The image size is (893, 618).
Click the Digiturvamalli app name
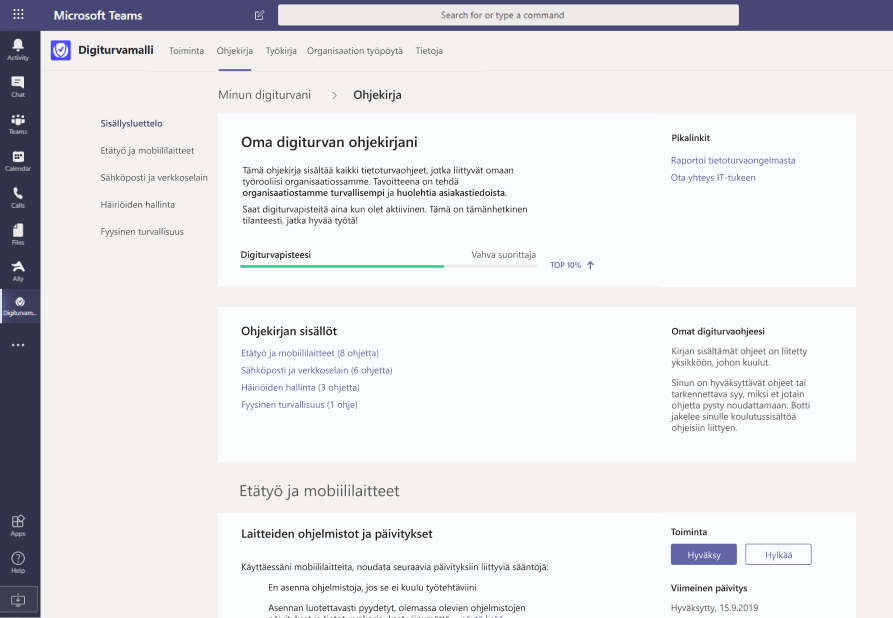[x=116, y=50]
